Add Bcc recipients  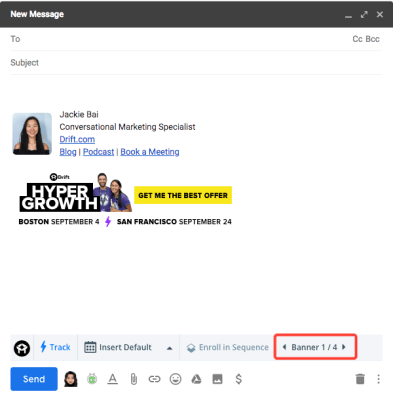373,39
